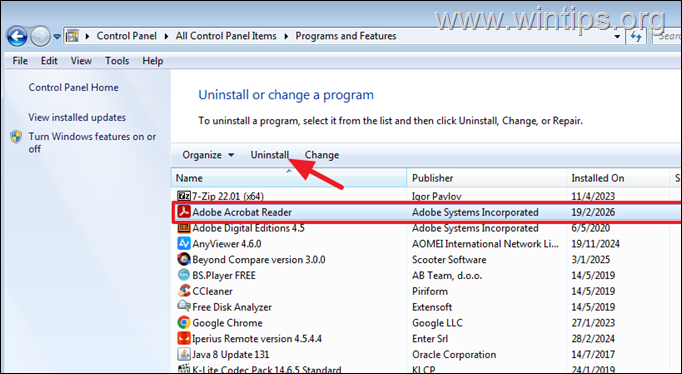The image size is (682, 374).
Task: Open the Help menu
Action: point(153,61)
